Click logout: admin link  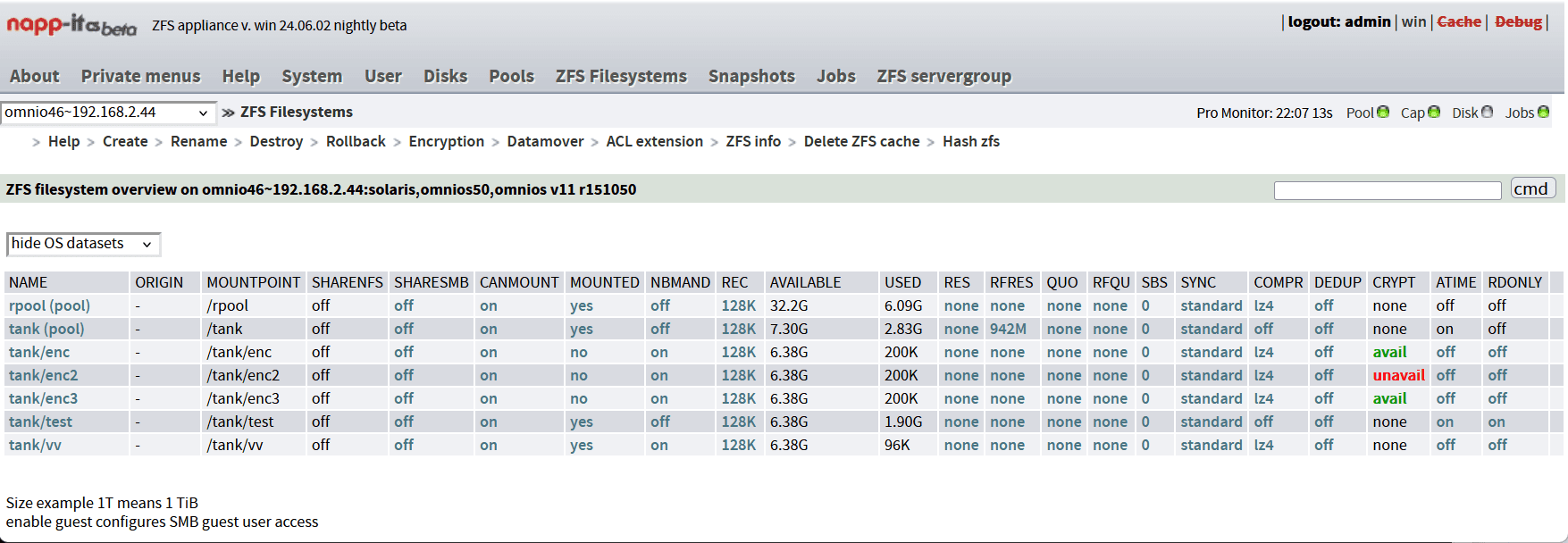coord(1338,21)
